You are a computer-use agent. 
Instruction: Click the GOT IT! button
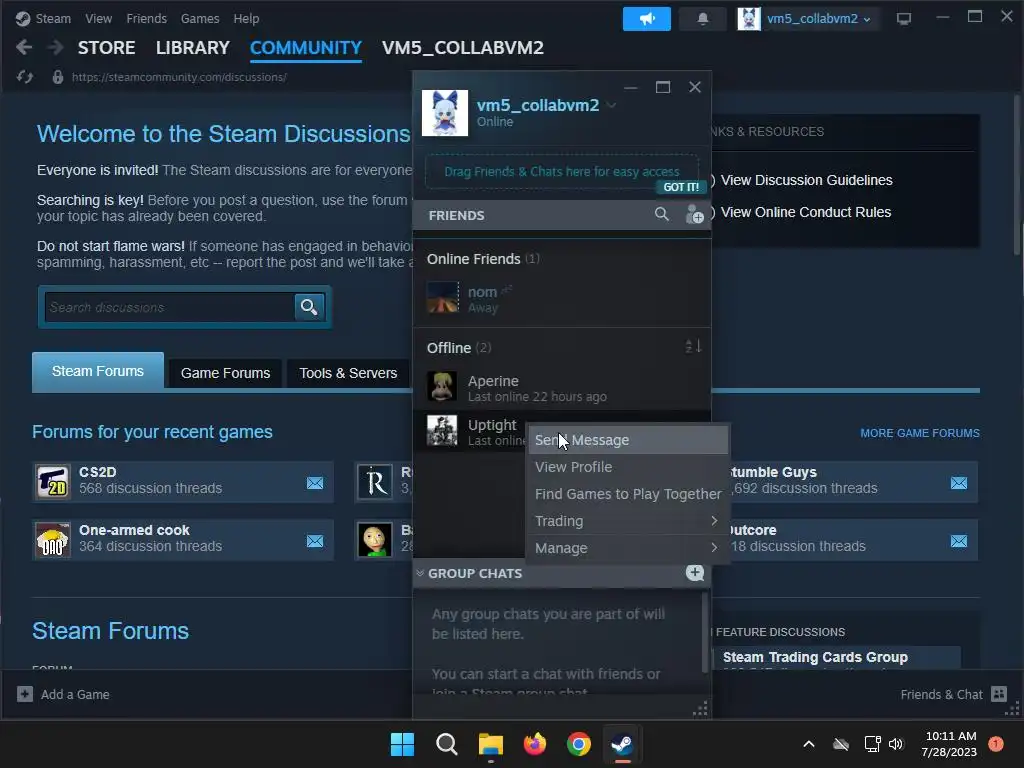pos(680,187)
